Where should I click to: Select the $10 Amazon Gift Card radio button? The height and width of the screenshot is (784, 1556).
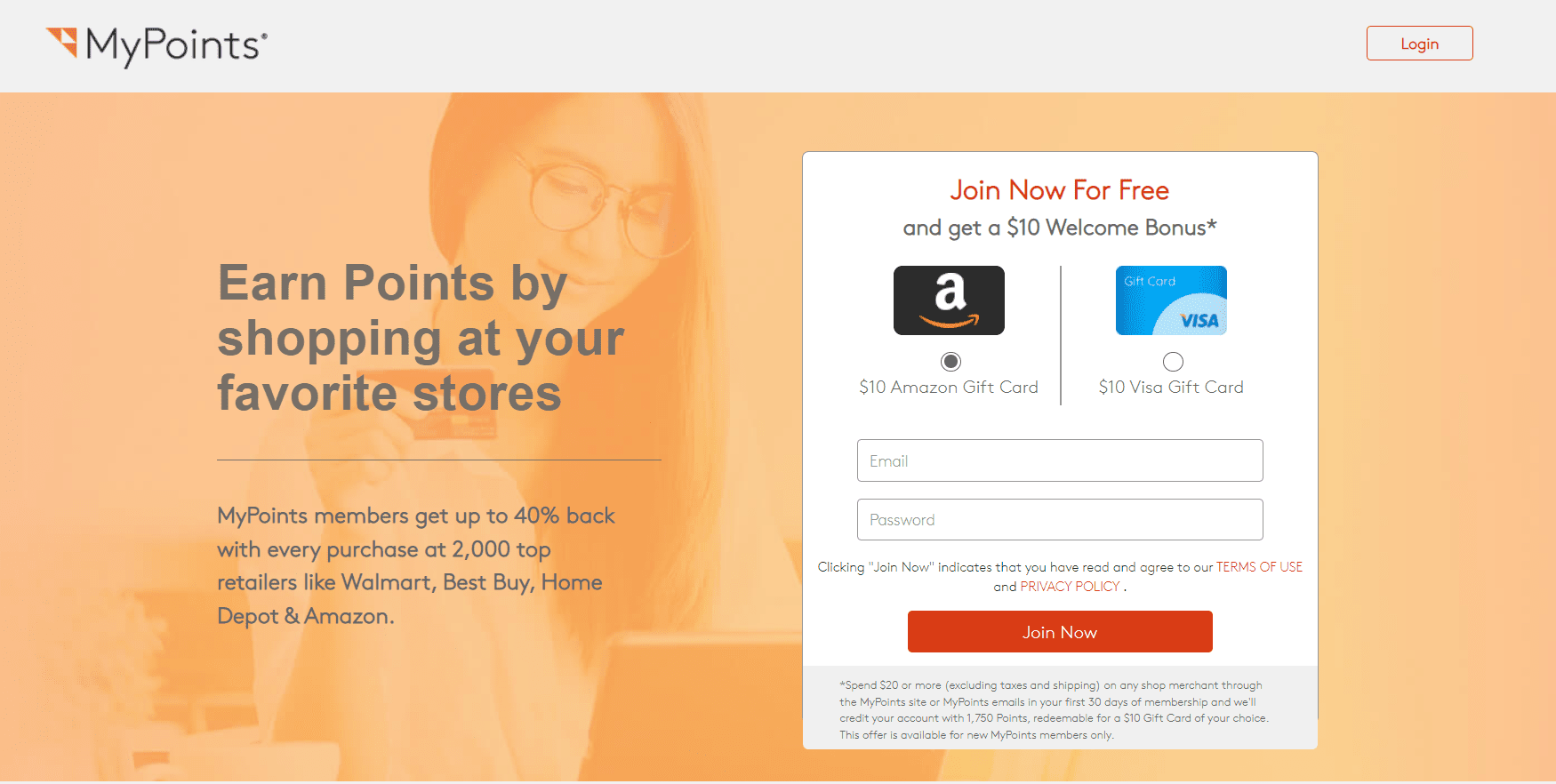click(950, 362)
